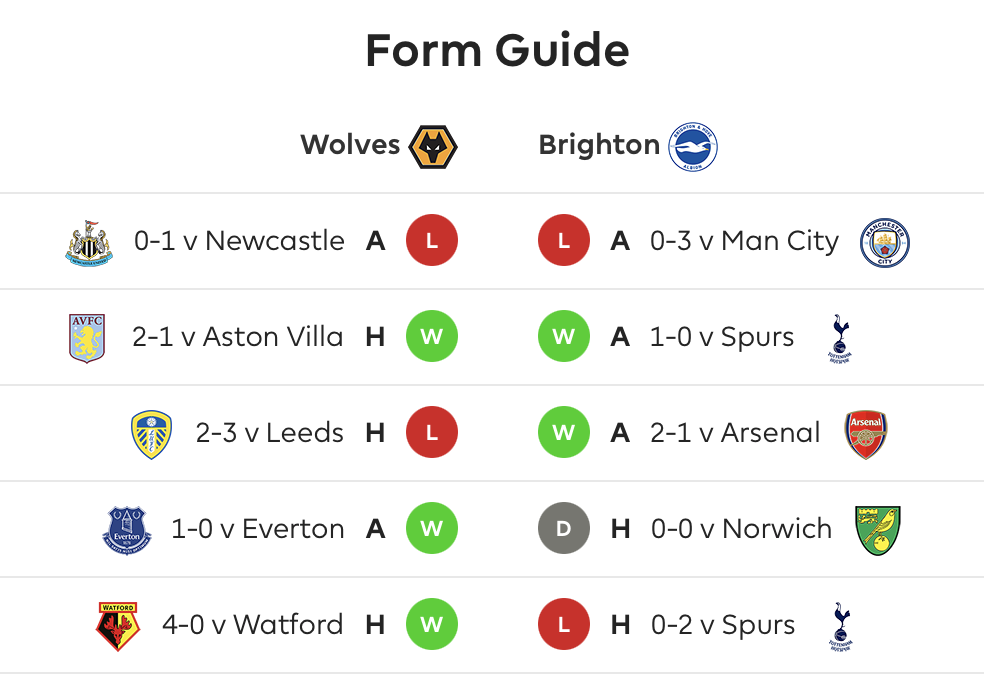Click the Brighton team name heading
984x674 pixels.
coord(599,145)
